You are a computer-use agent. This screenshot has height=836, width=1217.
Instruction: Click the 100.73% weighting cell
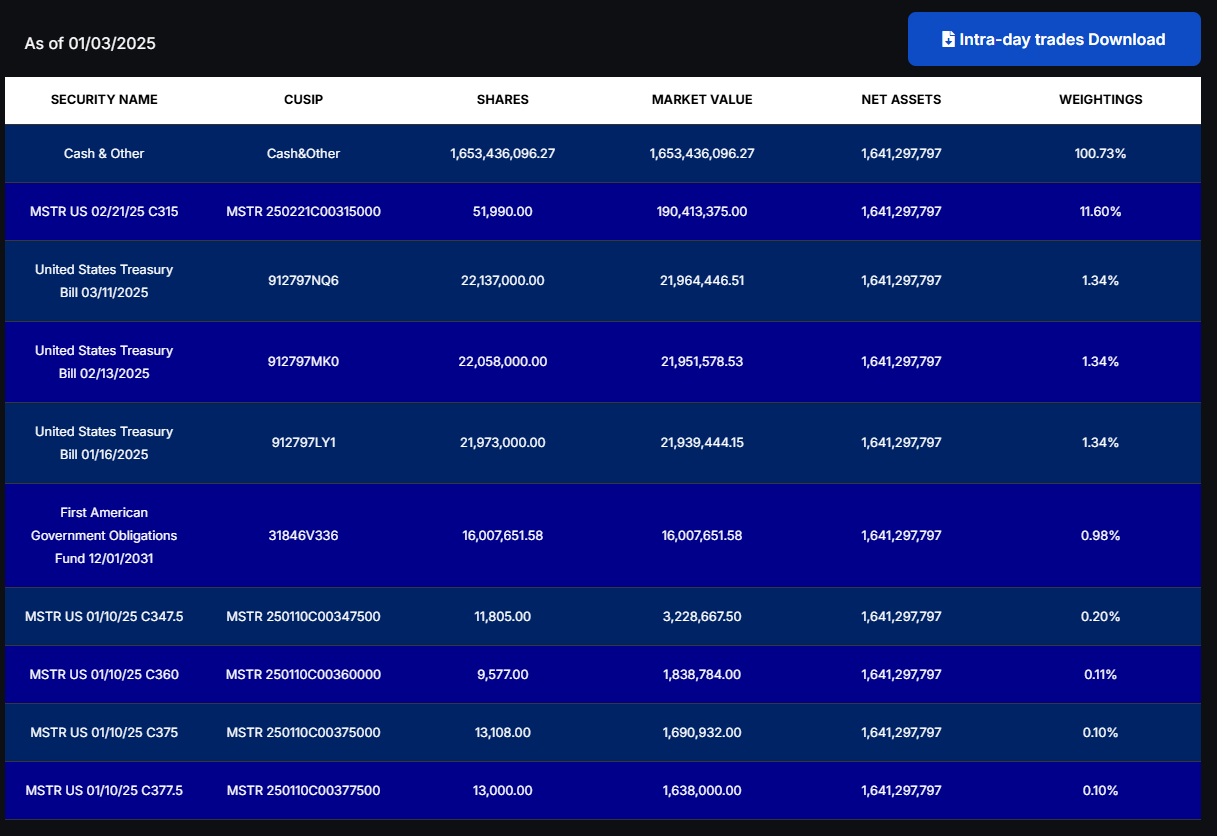pyautogui.click(x=1100, y=154)
